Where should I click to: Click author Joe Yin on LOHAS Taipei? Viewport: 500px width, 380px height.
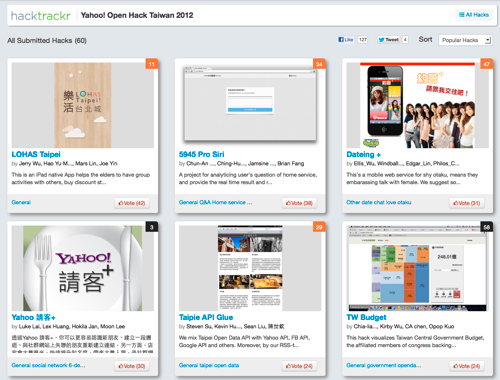tap(108, 163)
